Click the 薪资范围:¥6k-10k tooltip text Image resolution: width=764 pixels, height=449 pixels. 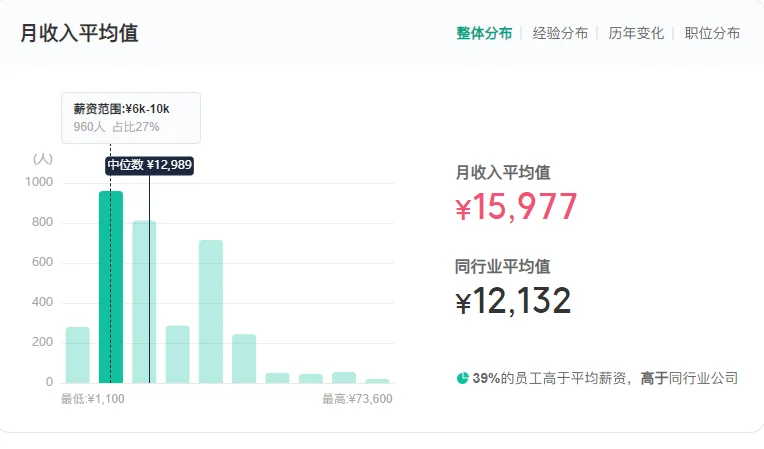tap(121, 109)
